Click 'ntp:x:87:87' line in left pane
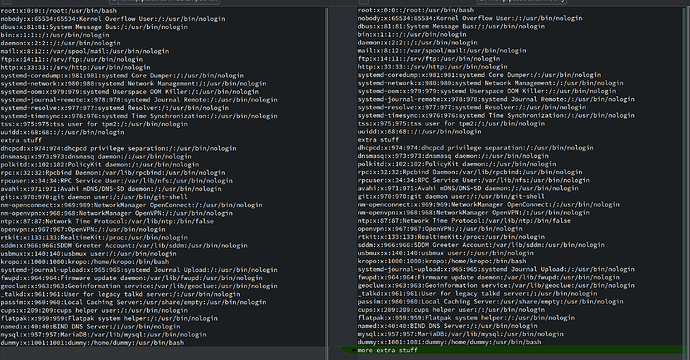 [x=107, y=221]
